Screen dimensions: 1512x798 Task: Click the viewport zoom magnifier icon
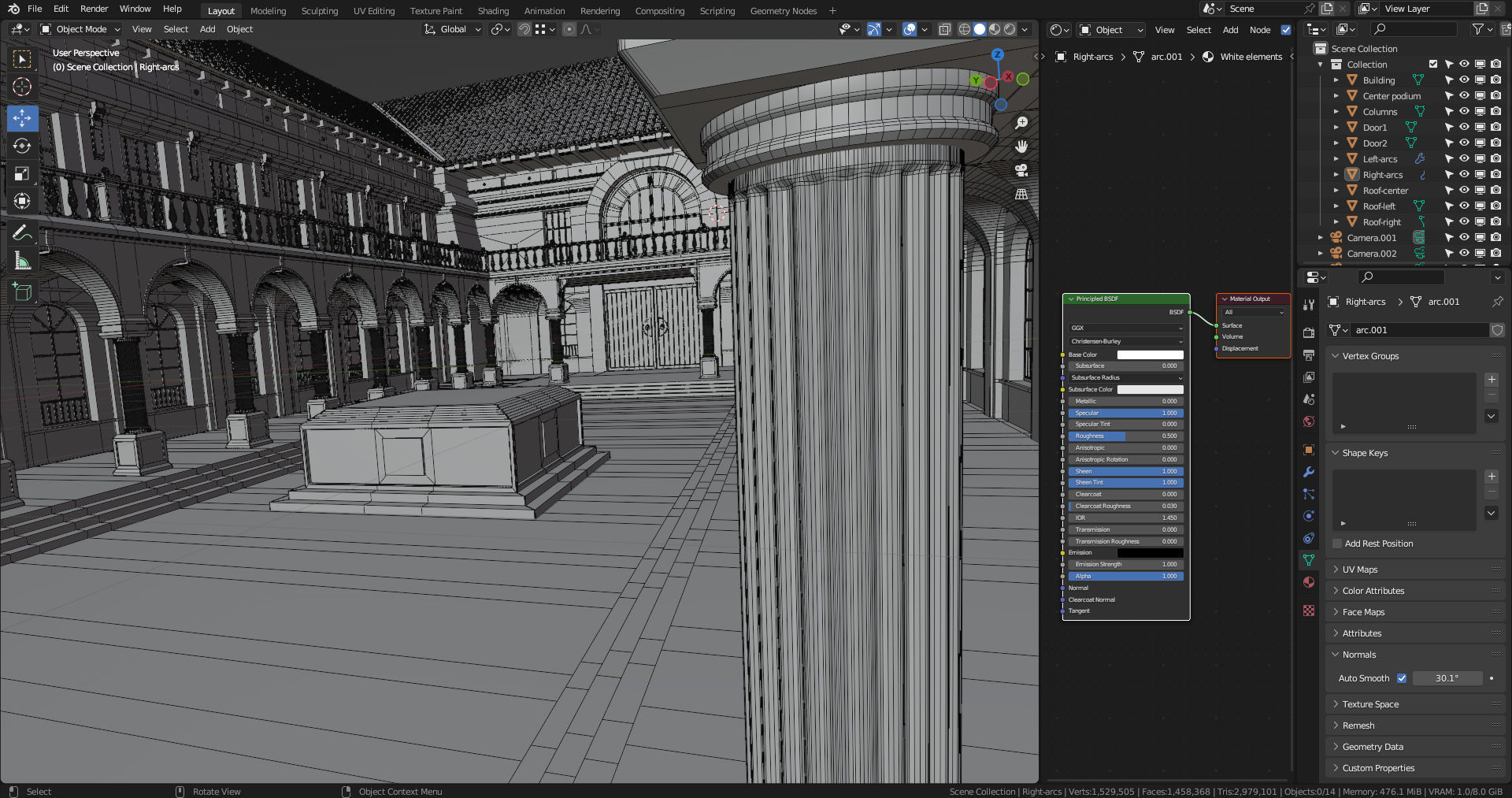[x=1021, y=123]
